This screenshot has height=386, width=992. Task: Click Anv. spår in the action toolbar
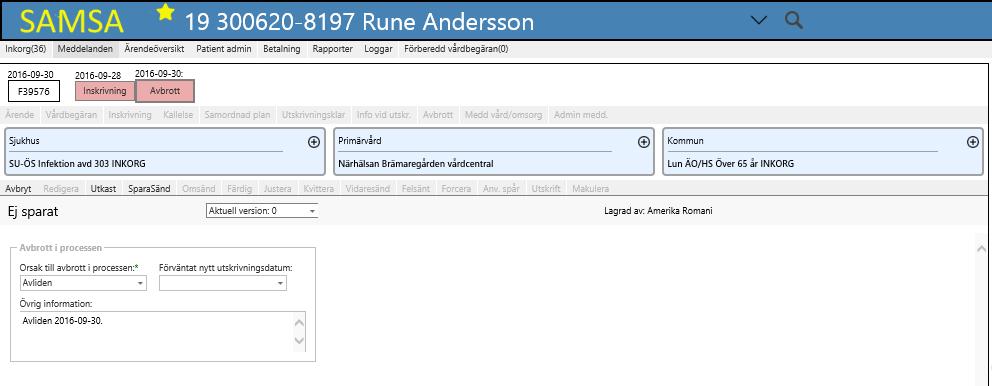[502, 189]
